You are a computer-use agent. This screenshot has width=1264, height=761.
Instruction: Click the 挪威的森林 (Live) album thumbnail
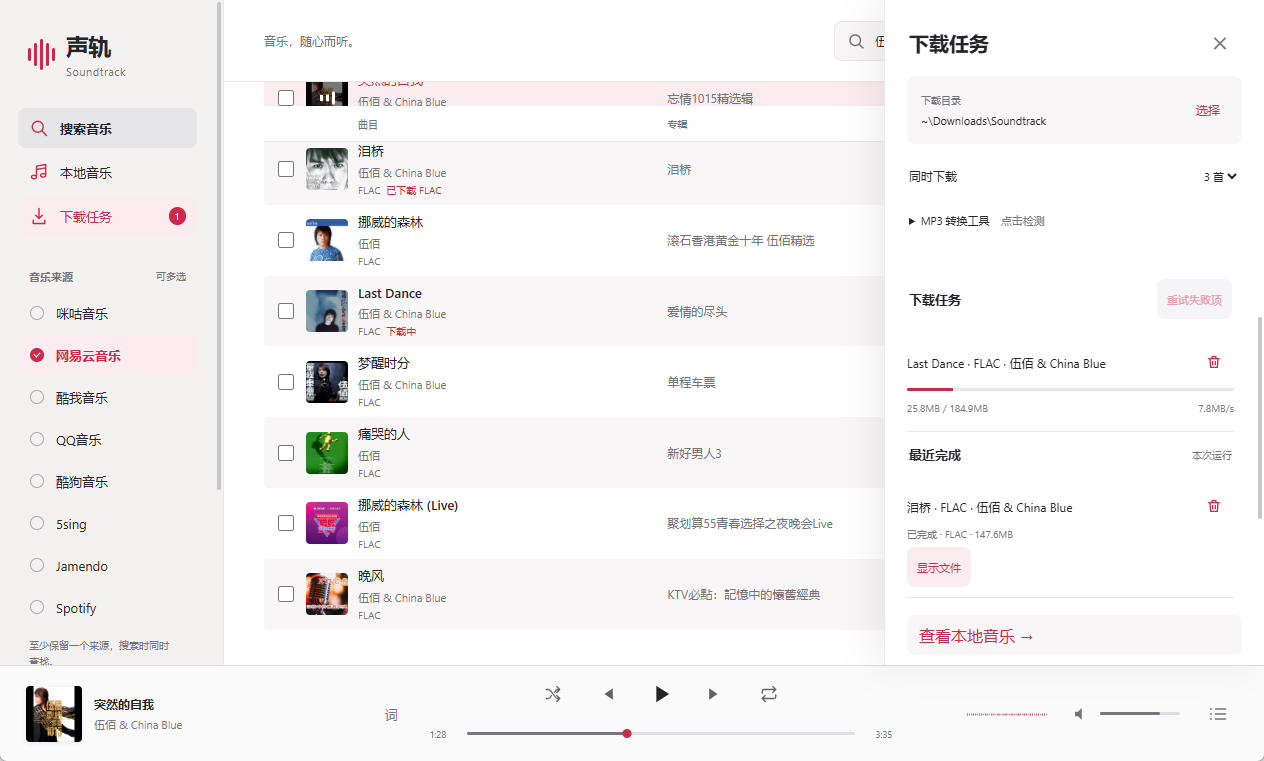tap(327, 523)
